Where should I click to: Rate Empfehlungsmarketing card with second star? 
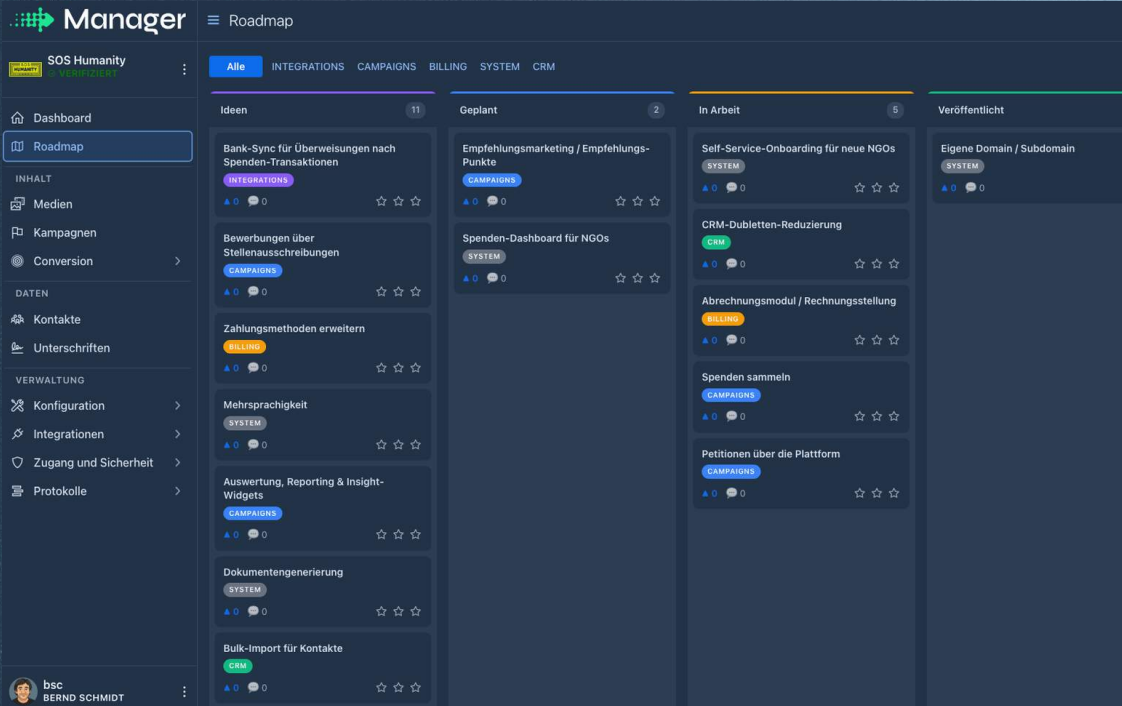click(x=638, y=201)
